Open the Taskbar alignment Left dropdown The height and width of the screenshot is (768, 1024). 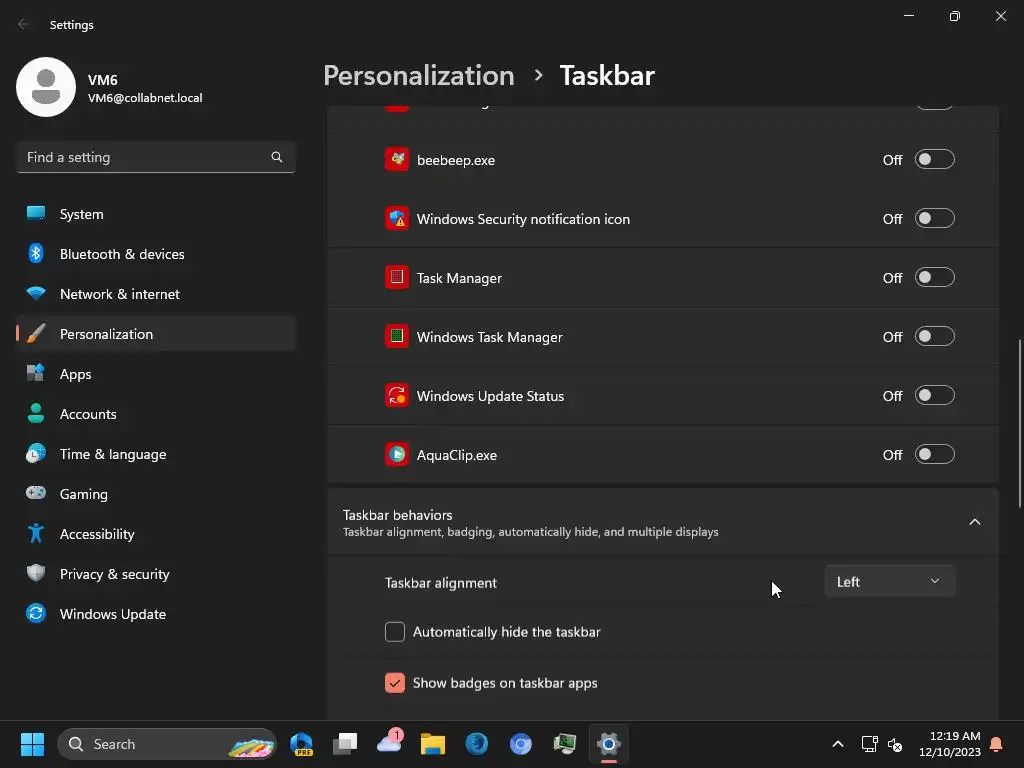889,581
